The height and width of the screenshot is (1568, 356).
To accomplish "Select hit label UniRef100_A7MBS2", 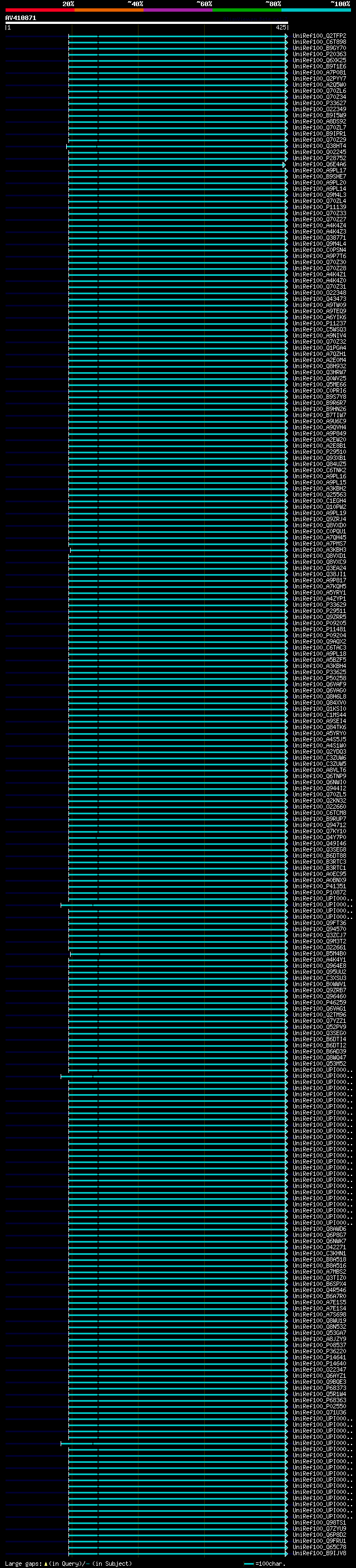I will coord(319,1272).
